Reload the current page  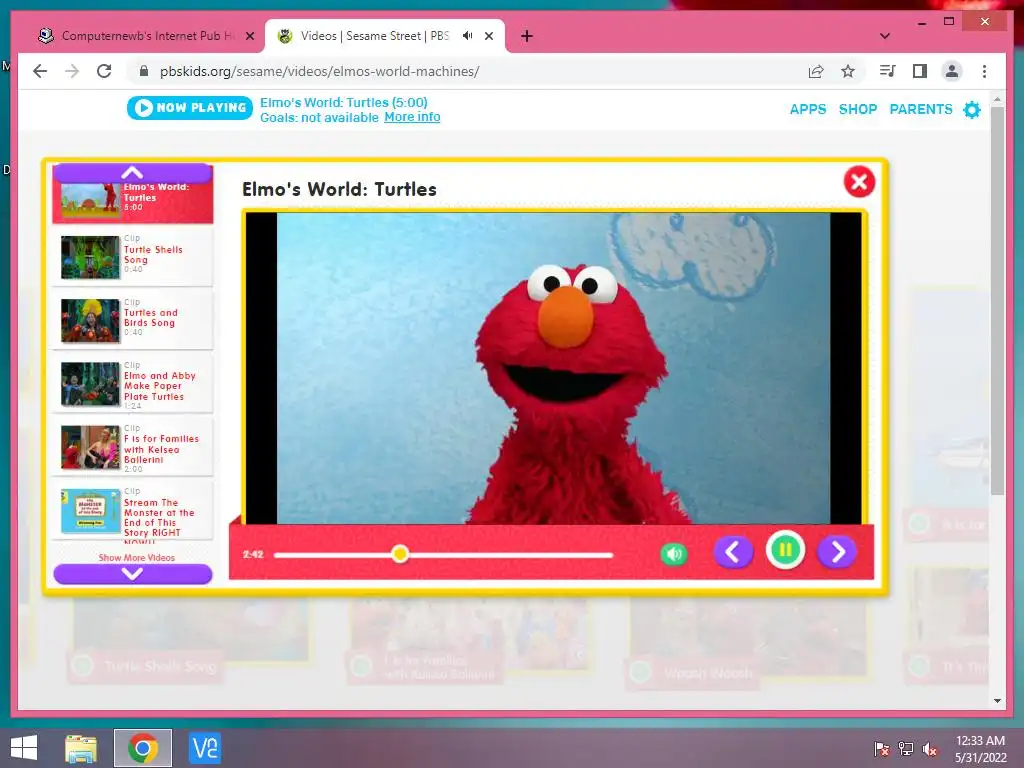[x=104, y=71]
